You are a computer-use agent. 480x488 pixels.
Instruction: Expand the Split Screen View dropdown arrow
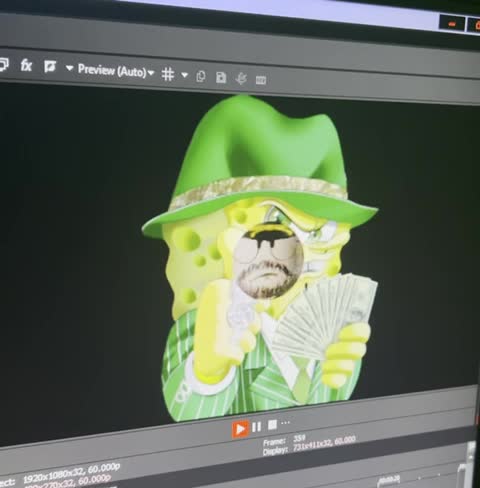(69, 68)
